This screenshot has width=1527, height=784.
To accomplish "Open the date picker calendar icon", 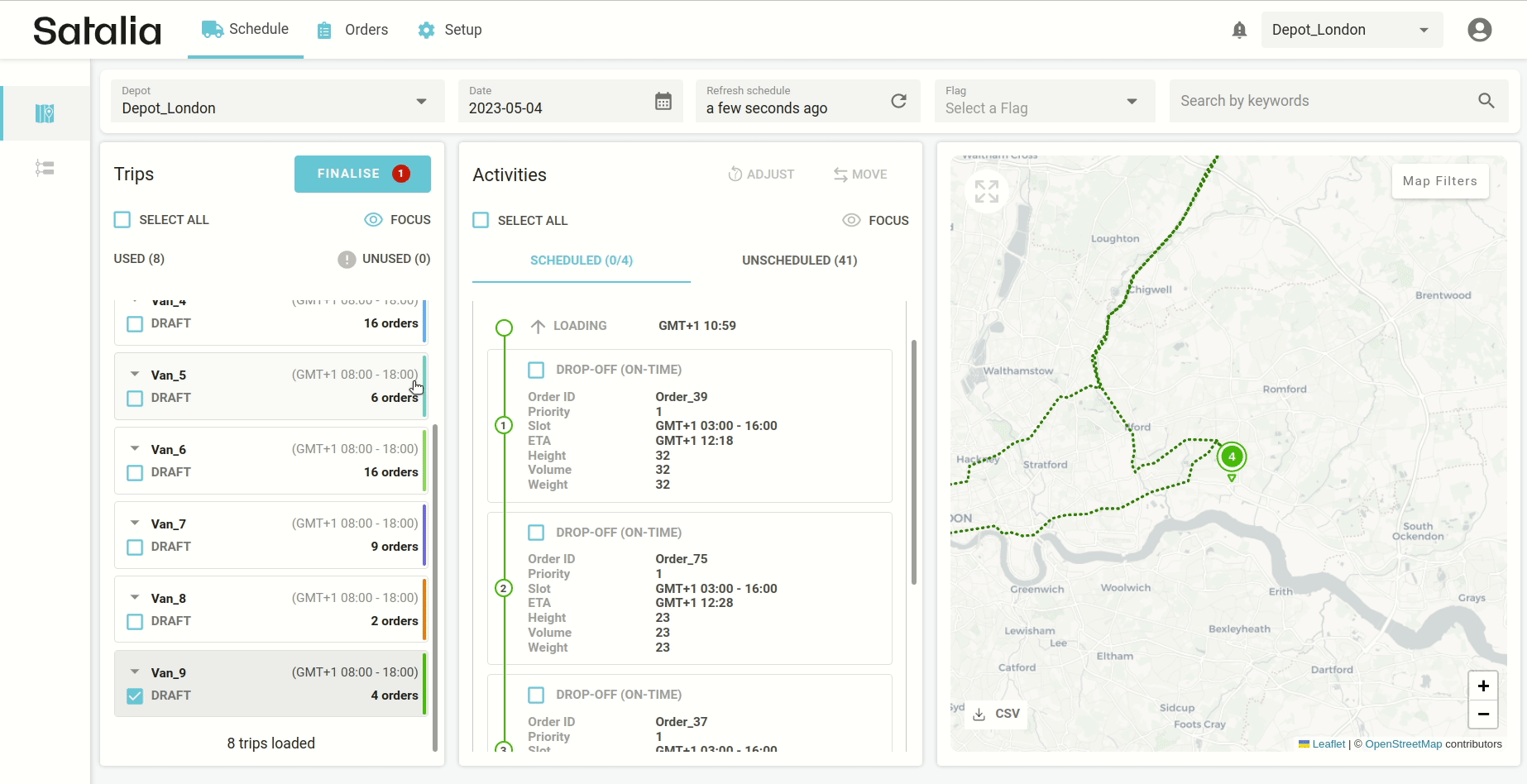I will pyautogui.click(x=663, y=101).
